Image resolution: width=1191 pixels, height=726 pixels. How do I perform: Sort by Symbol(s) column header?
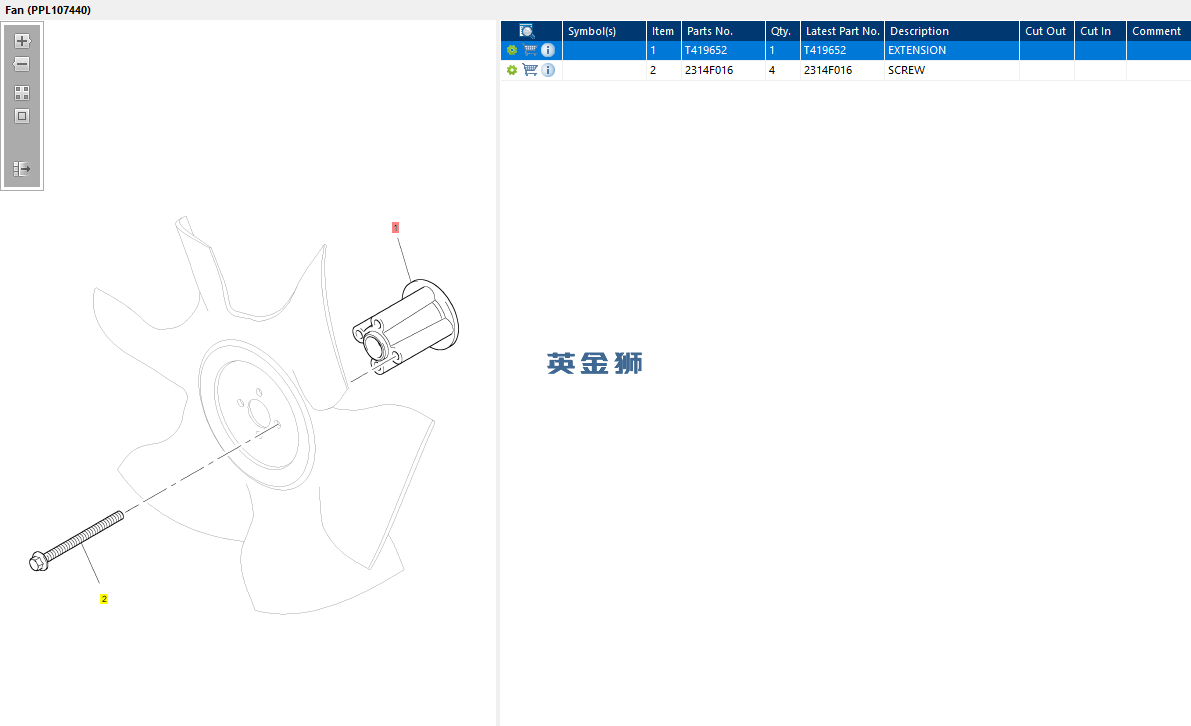point(604,31)
